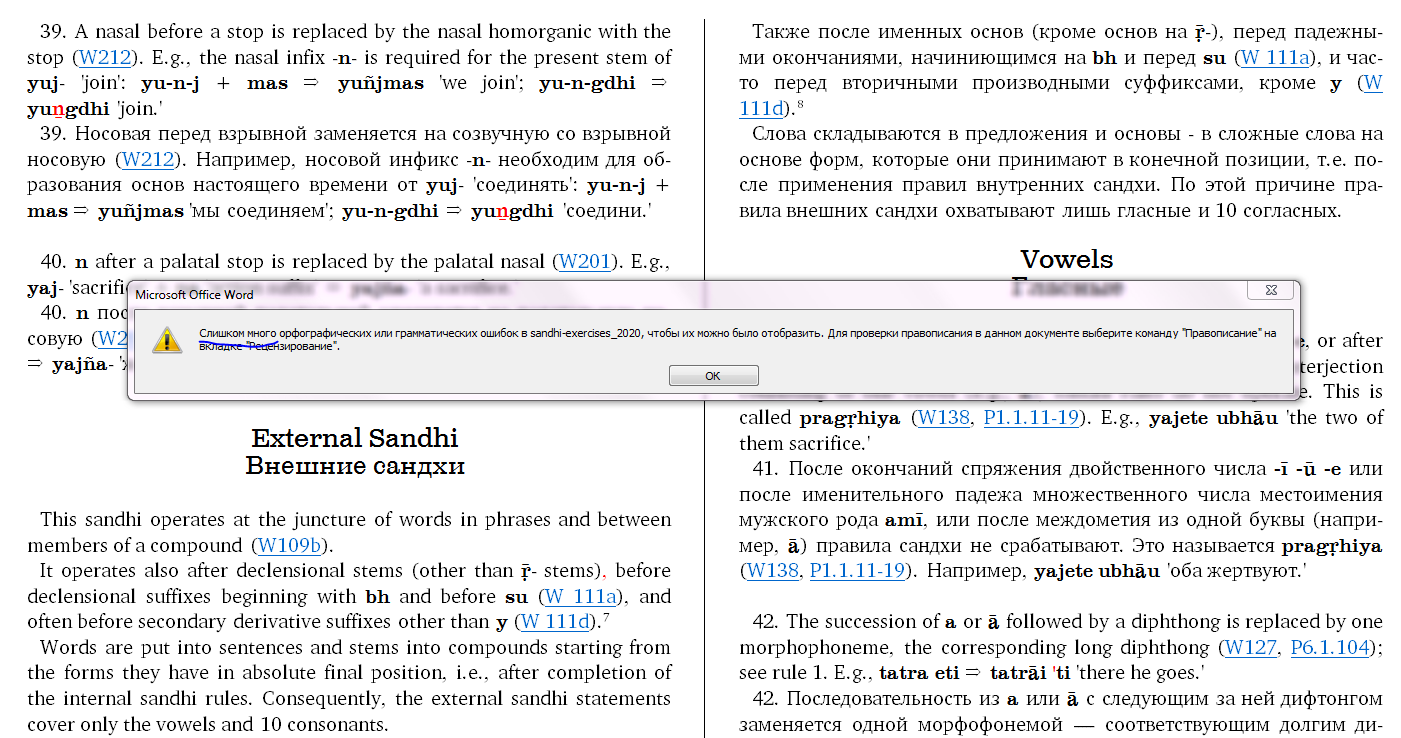The height and width of the screenshot is (738, 1401).
Task: Click OK in the Word warning dialog
Action: (x=713, y=376)
